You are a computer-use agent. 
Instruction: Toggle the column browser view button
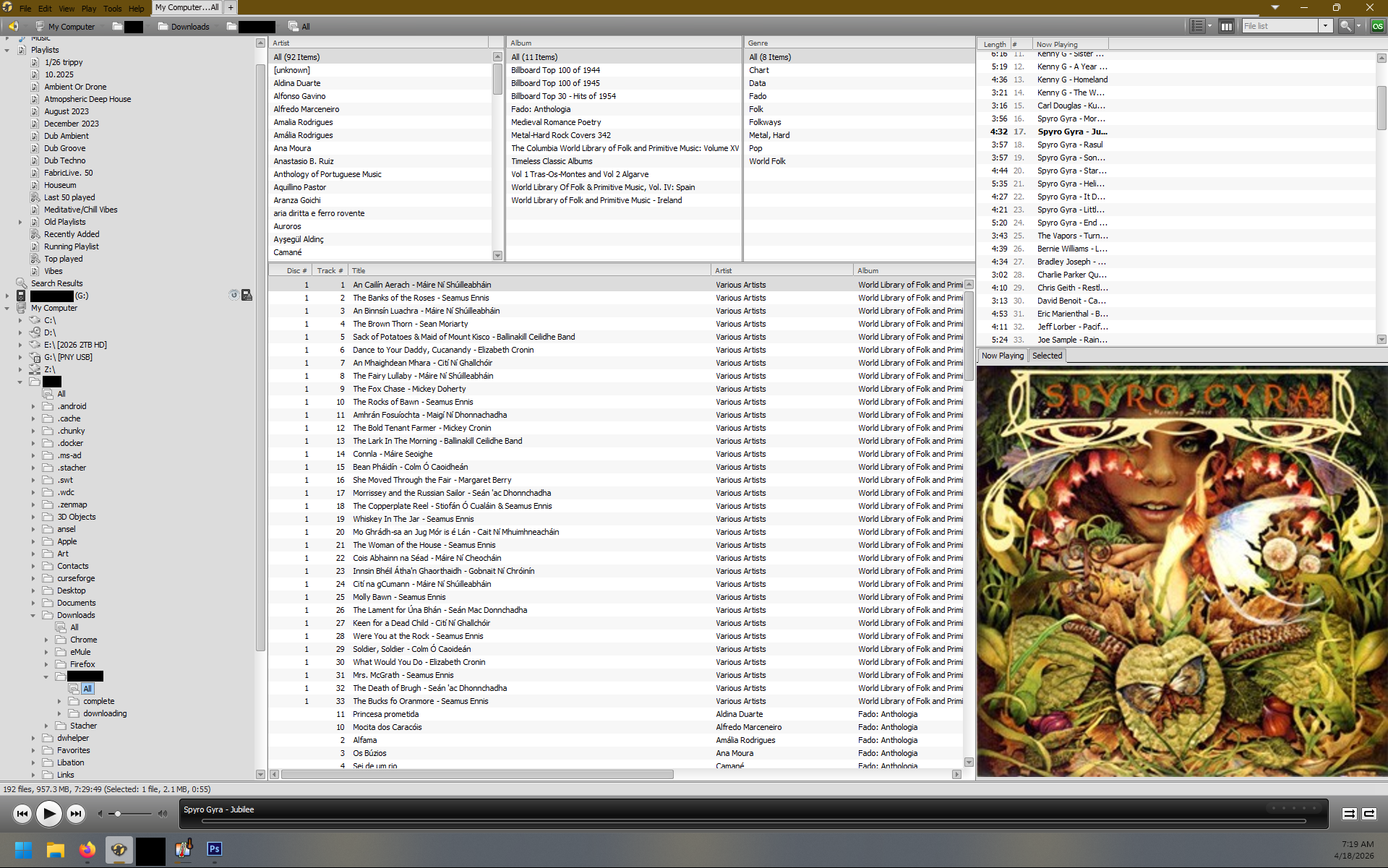(1226, 26)
